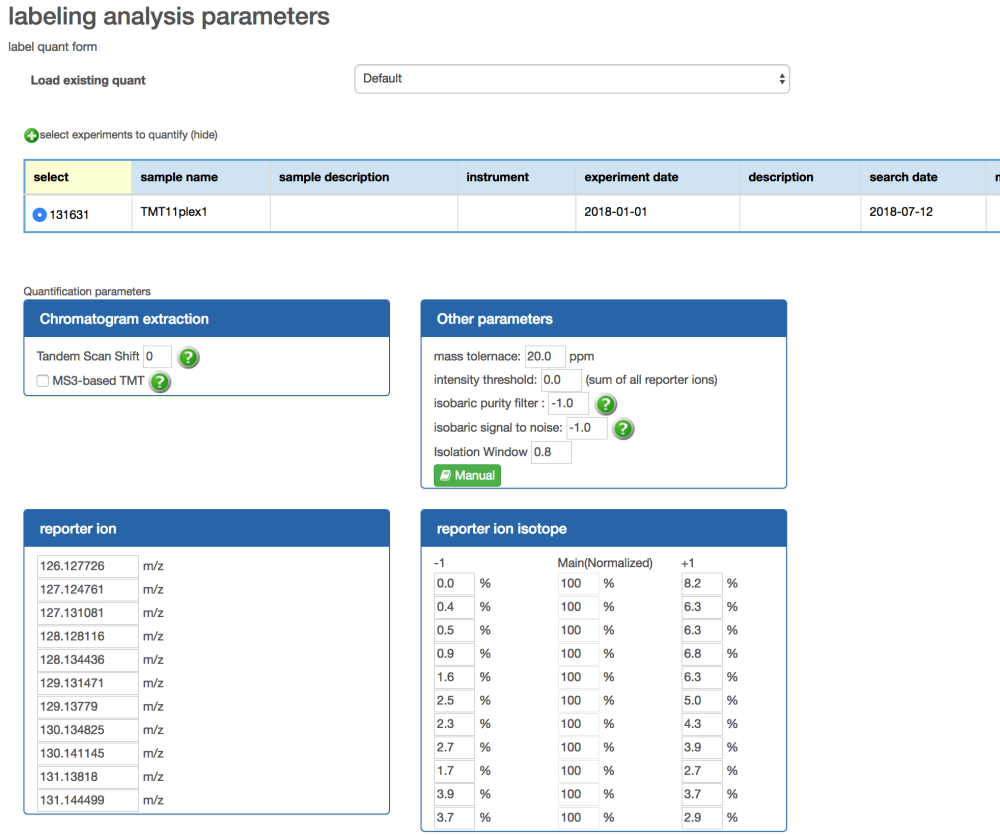This screenshot has height=839, width=1000.
Task: Click the Chromatogram extraction panel header
Action: click(207, 319)
